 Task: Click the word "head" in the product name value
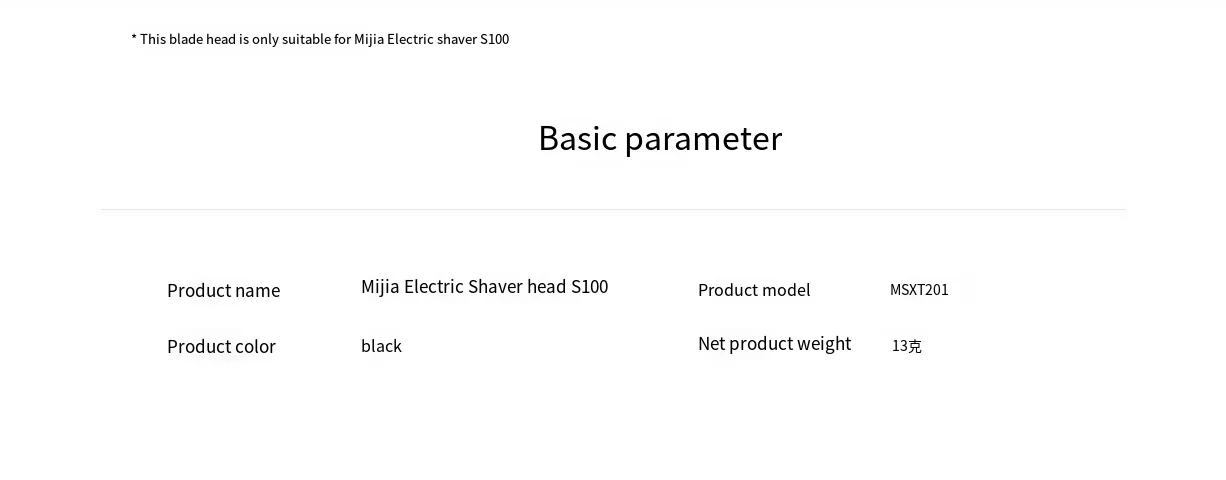tap(546, 287)
